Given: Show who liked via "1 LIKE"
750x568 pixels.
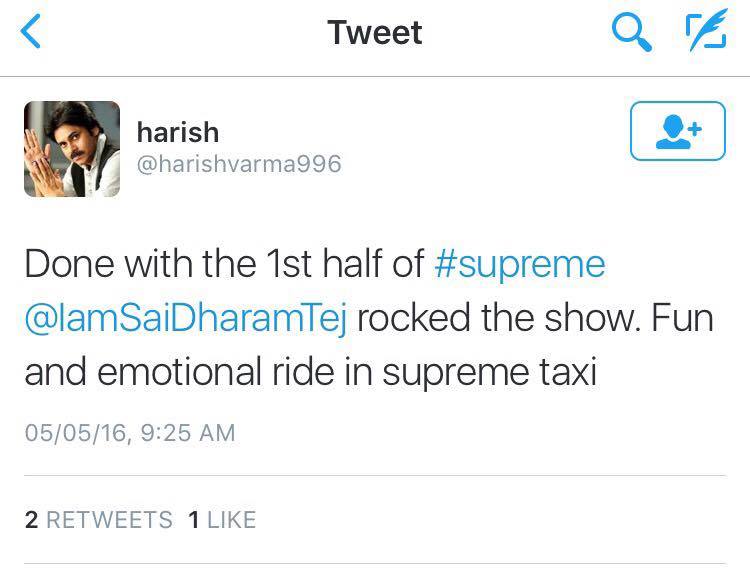Looking at the screenshot, I should [222, 520].
